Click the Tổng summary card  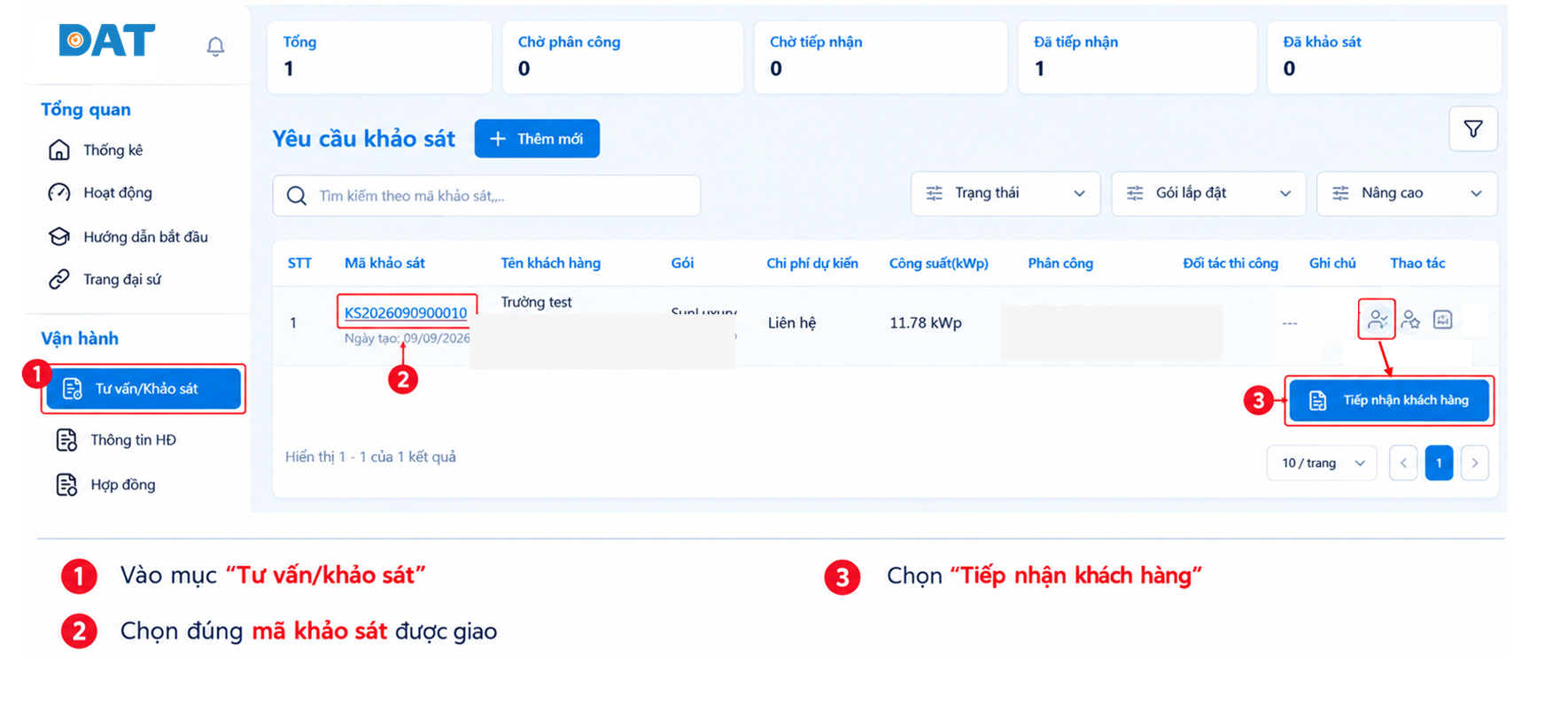tap(379, 58)
